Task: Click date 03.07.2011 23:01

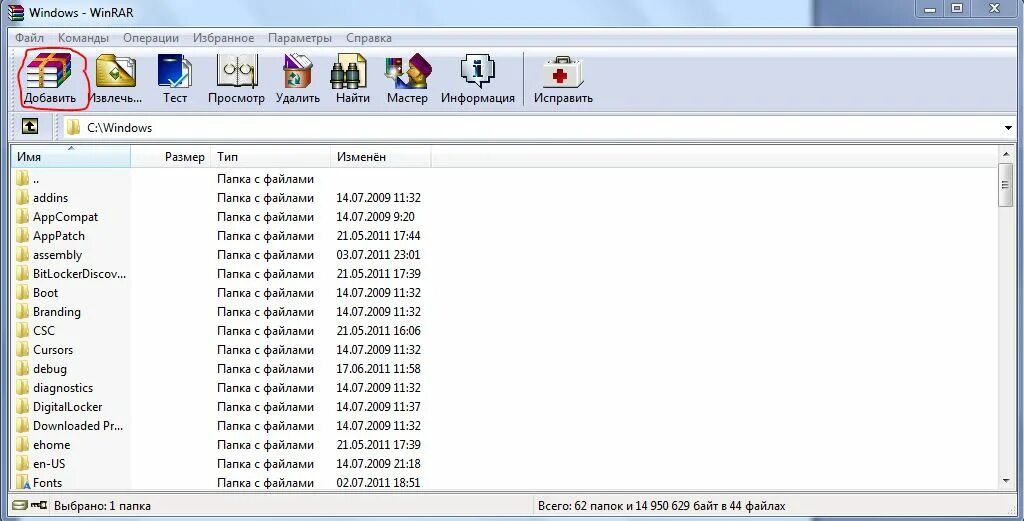Action: (x=378, y=255)
